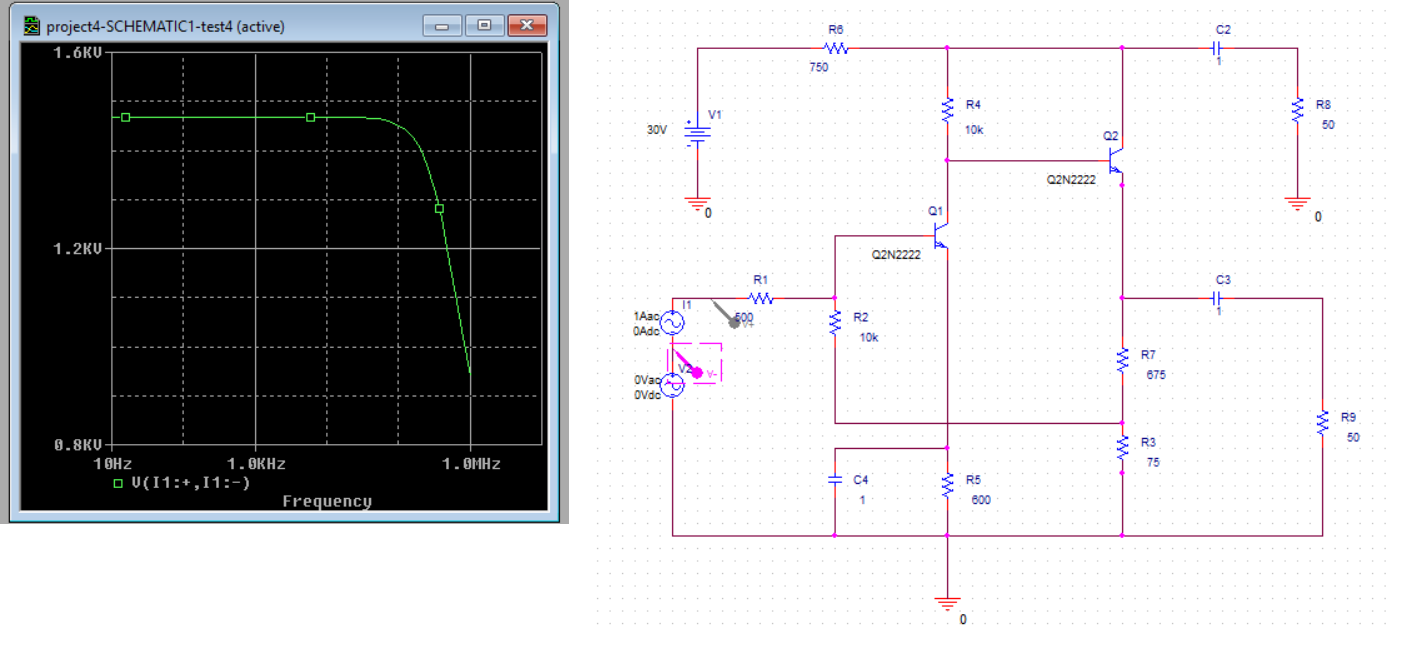
Task: Click the R7 675 ohm resistor
Action: pyautogui.click(x=1122, y=360)
